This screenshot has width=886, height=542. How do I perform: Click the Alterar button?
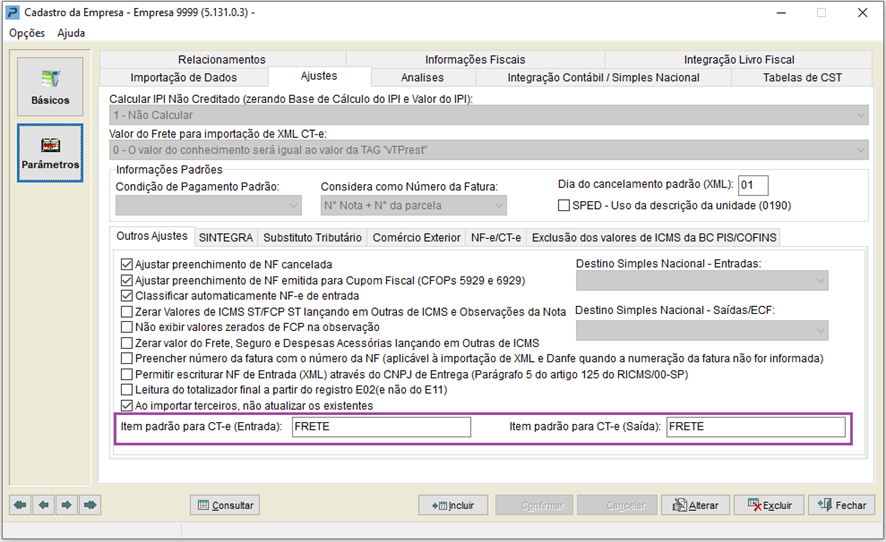click(x=696, y=505)
